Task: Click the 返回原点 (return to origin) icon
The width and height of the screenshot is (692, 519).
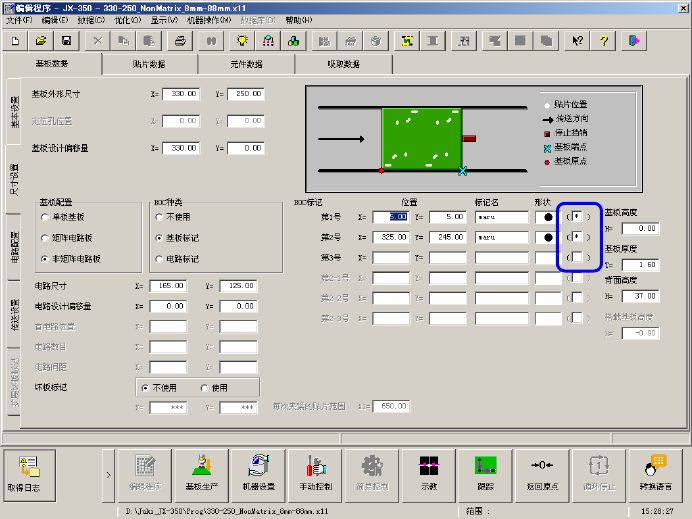Action: [542, 470]
